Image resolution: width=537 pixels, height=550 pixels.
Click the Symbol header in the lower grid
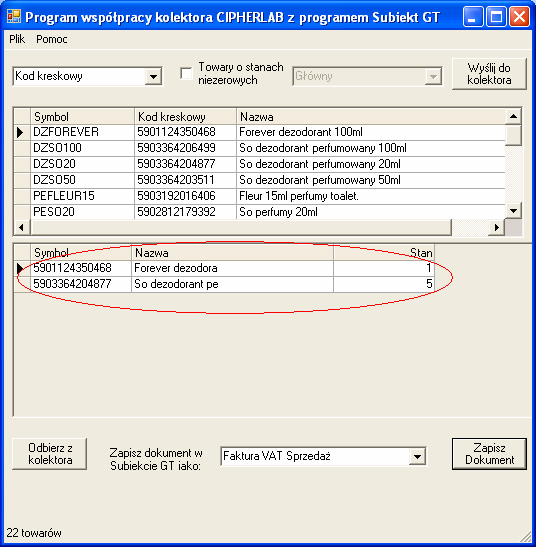81,253
